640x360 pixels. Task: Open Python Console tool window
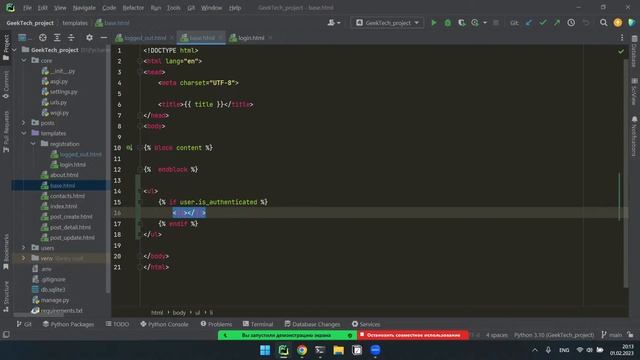coord(164,324)
